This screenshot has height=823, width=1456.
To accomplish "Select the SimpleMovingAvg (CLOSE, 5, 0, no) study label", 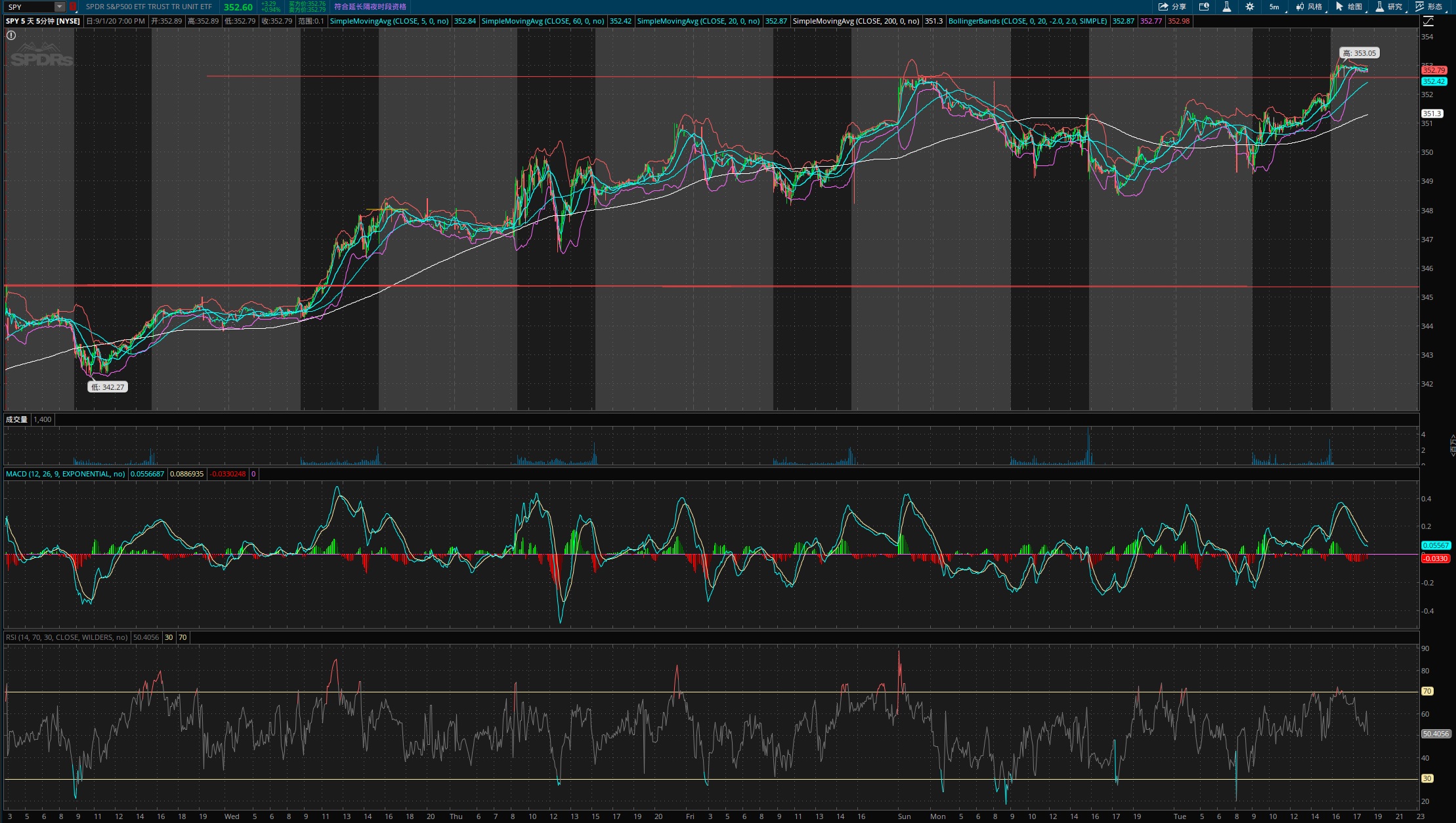I will pyautogui.click(x=389, y=21).
